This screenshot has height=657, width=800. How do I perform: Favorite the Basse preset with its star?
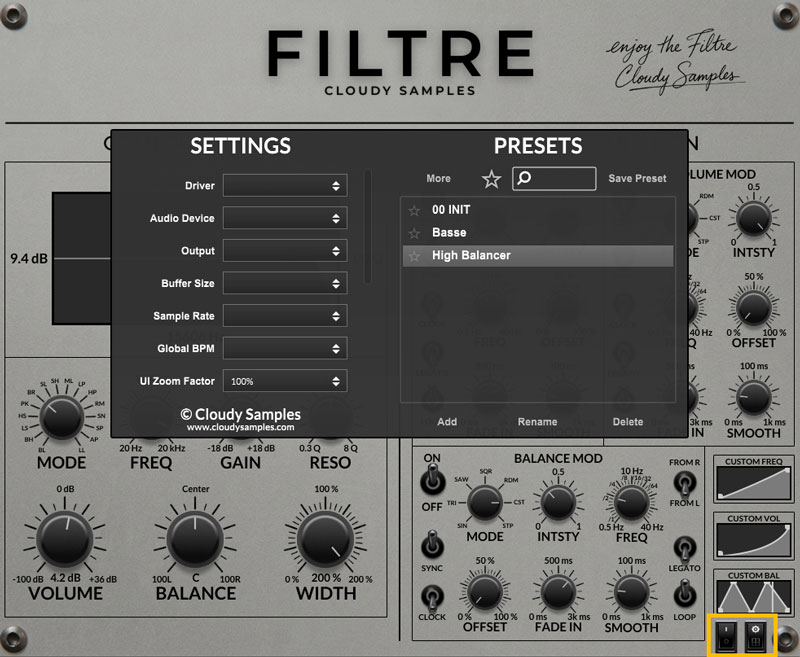pyautogui.click(x=414, y=233)
